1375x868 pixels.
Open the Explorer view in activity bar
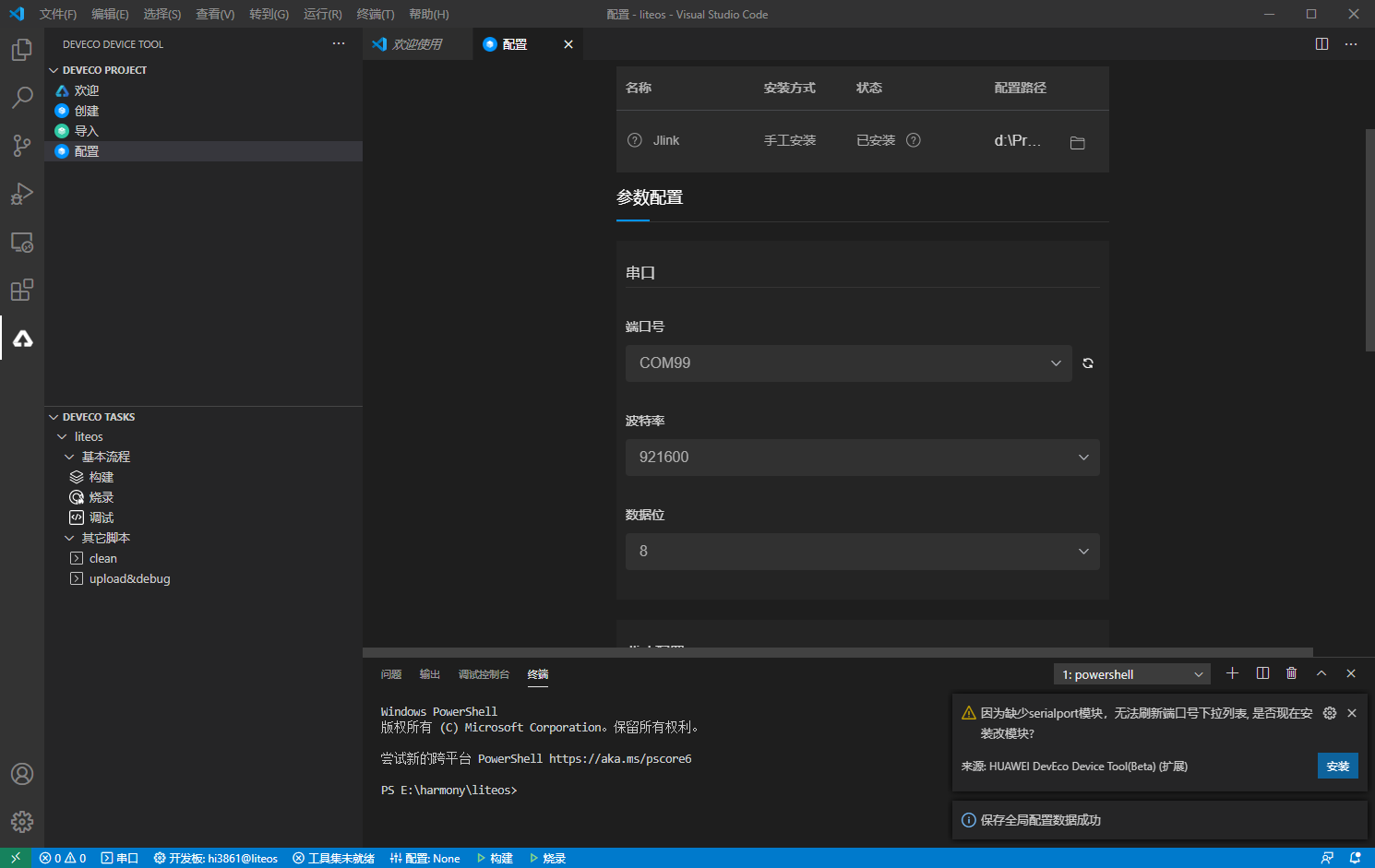tap(22, 50)
